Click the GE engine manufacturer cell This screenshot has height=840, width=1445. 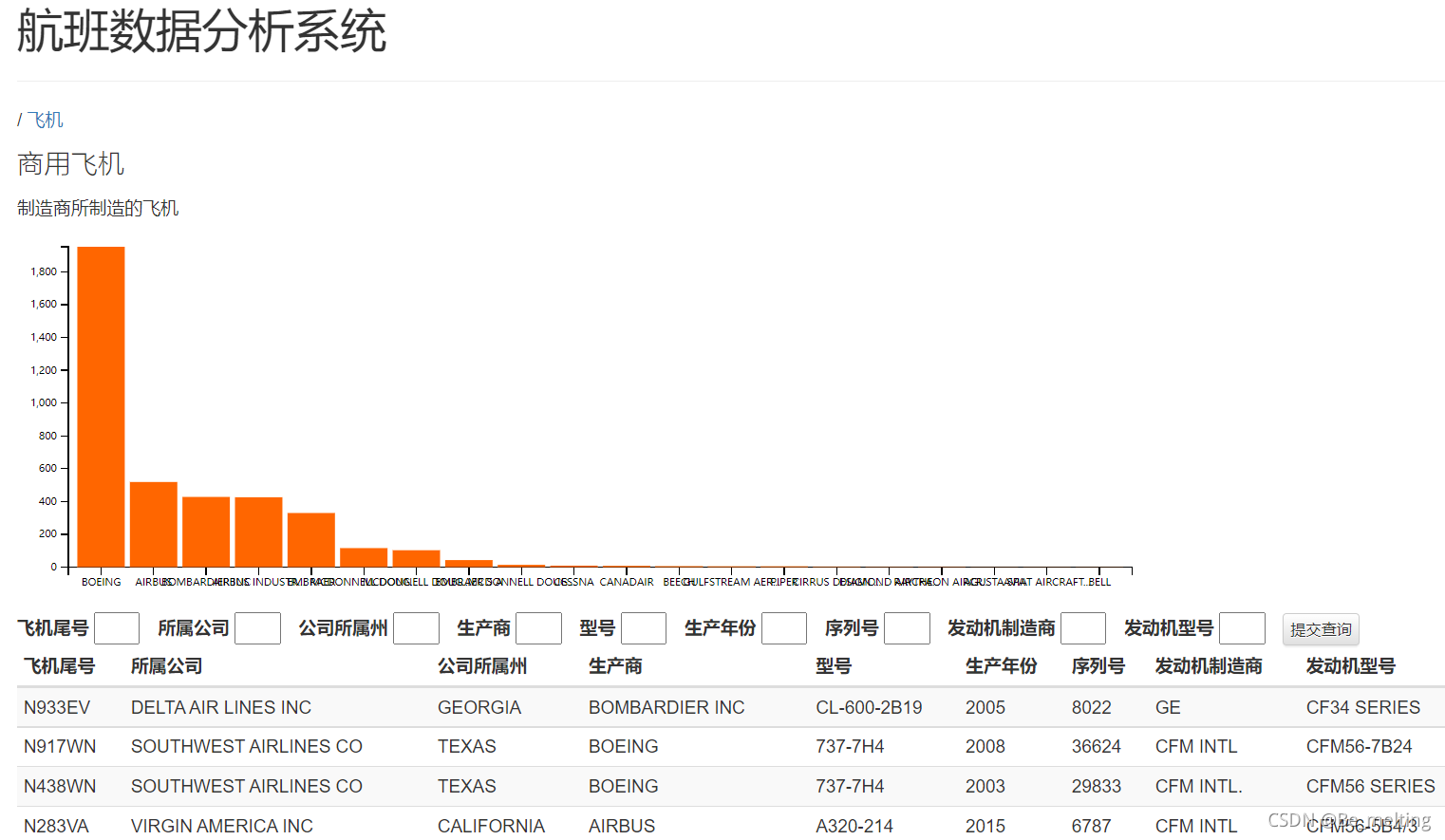pyautogui.click(x=1168, y=707)
